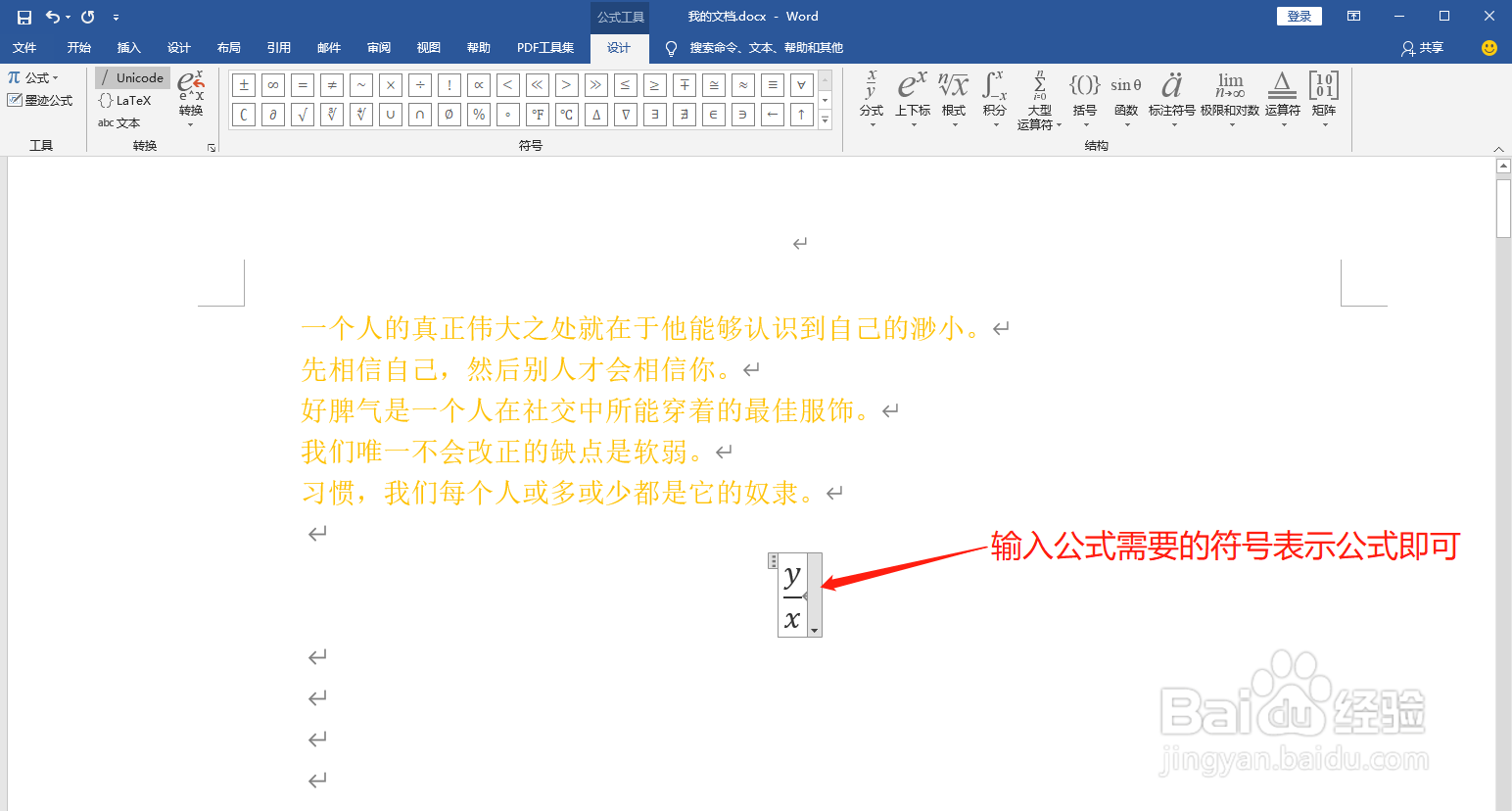This screenshot has height=811, width=1512.
Task: Open the 积分 integral structures dropdown
Action: click(x=995, y=98)
